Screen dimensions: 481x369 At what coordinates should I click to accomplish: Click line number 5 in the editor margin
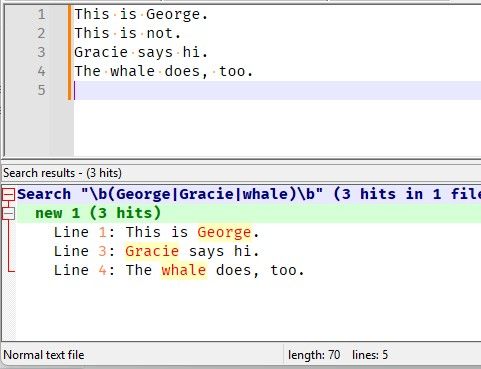tap(41, 90)
